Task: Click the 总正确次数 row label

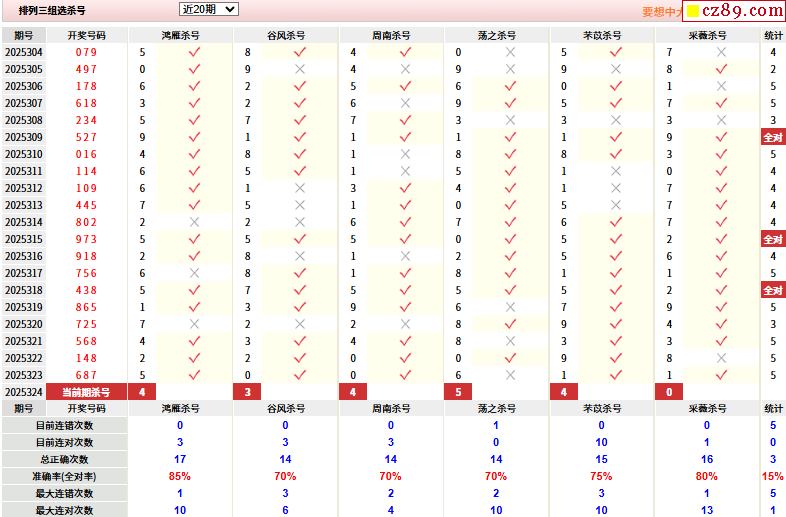Action: click(x=64, y=459)
